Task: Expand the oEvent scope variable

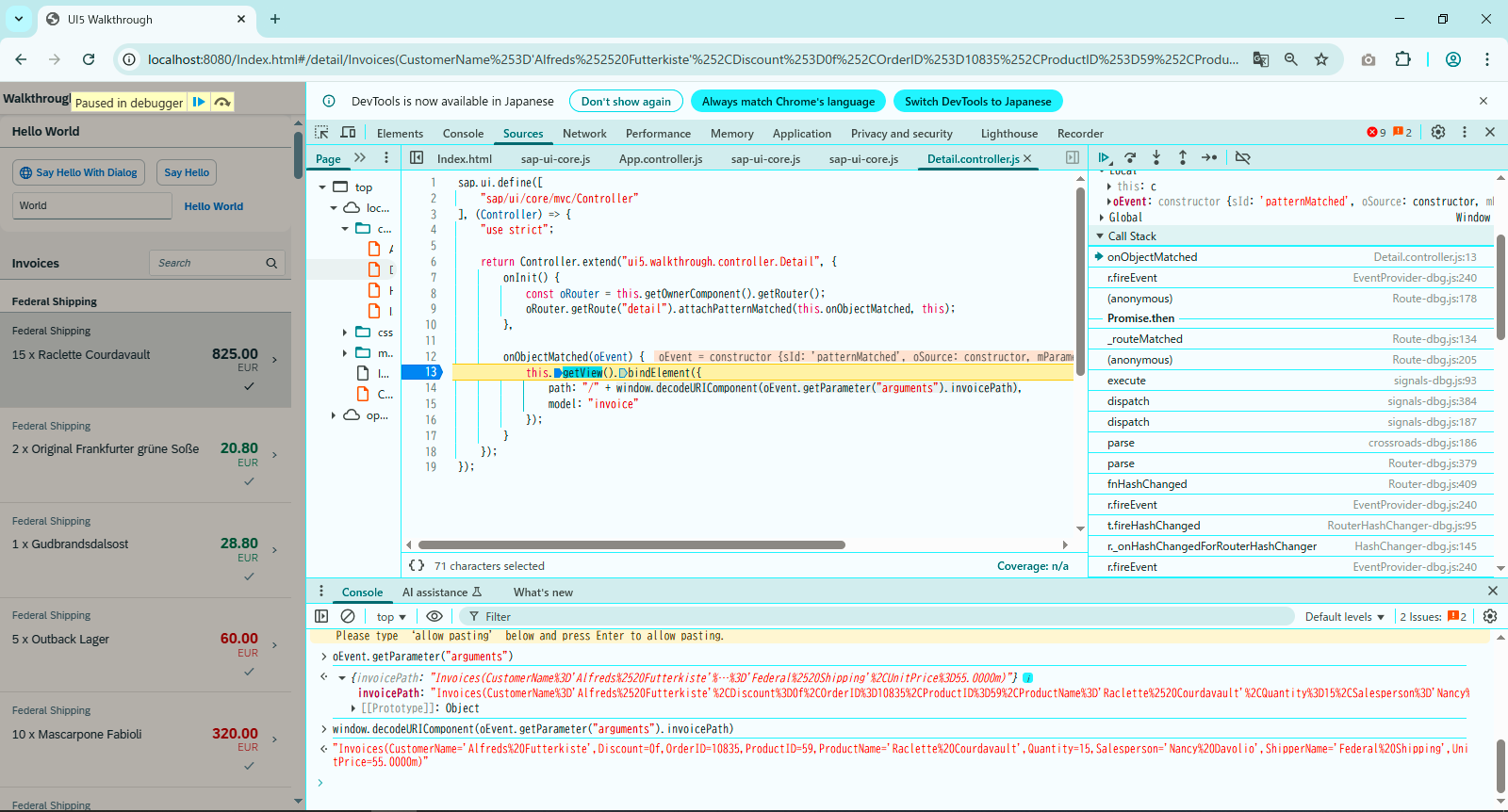Action: [x=1109, y=202]
